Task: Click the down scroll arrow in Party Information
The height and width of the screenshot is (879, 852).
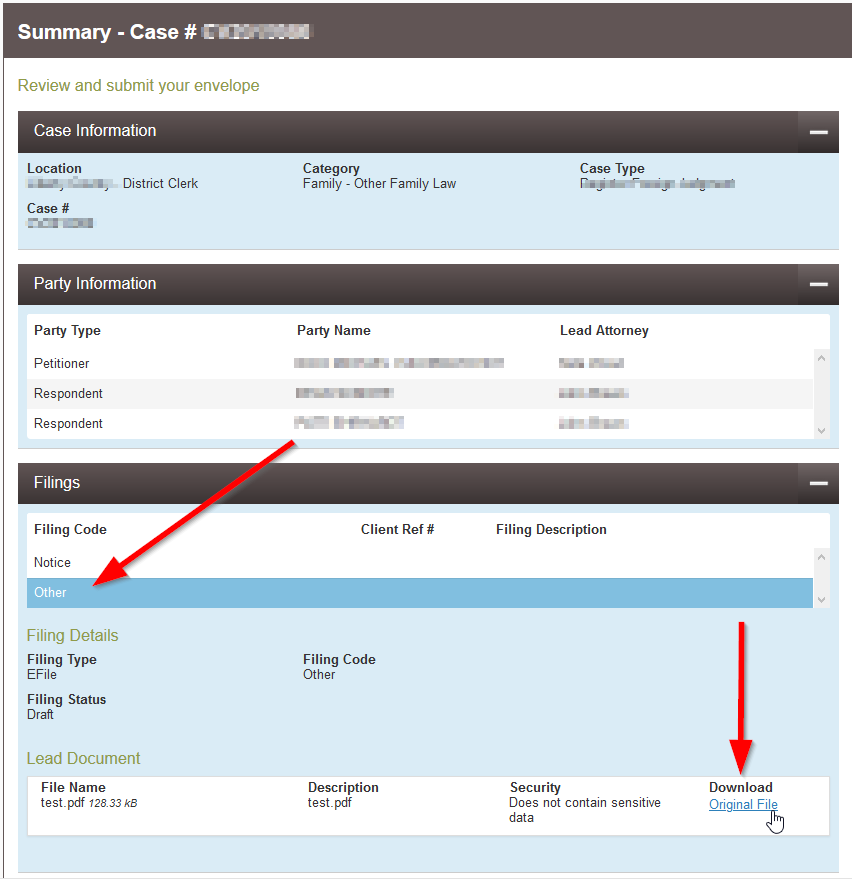Action: pyautogui.click(x=822, y=428)
